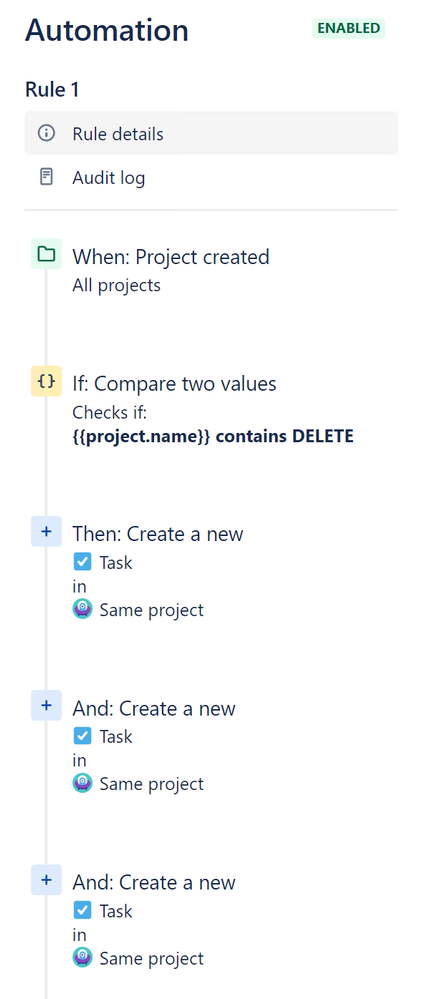Click project avatar in the last And action
Viewport: 427px width, 999px height.
coord(82,958)
